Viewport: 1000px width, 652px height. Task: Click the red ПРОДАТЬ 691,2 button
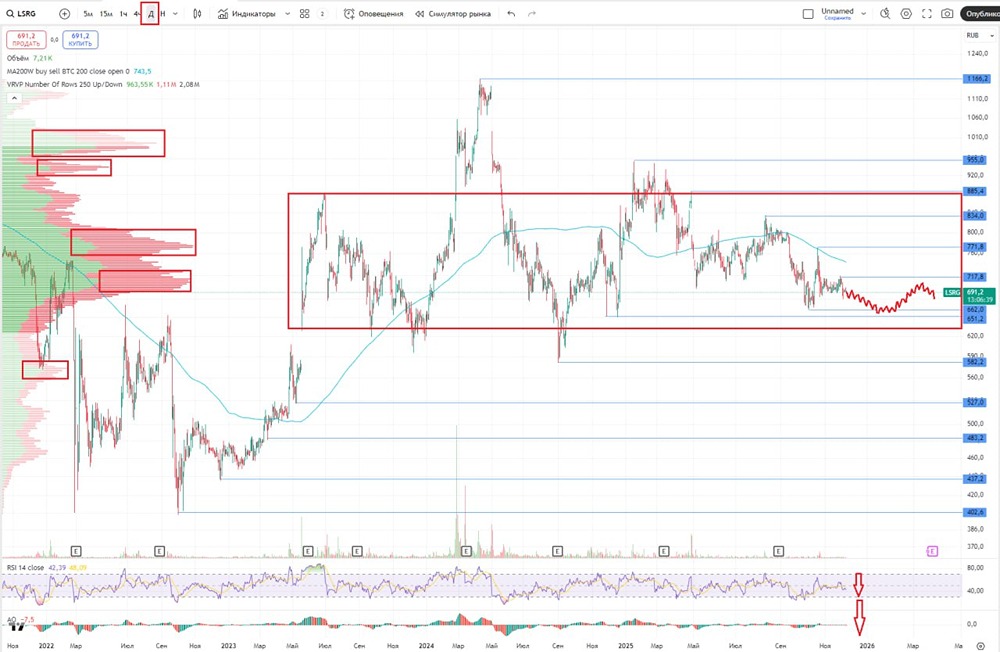26,40
